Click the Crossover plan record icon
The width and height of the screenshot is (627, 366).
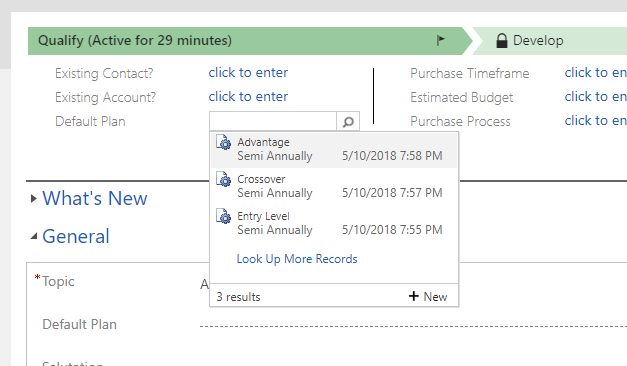[224, 179]
